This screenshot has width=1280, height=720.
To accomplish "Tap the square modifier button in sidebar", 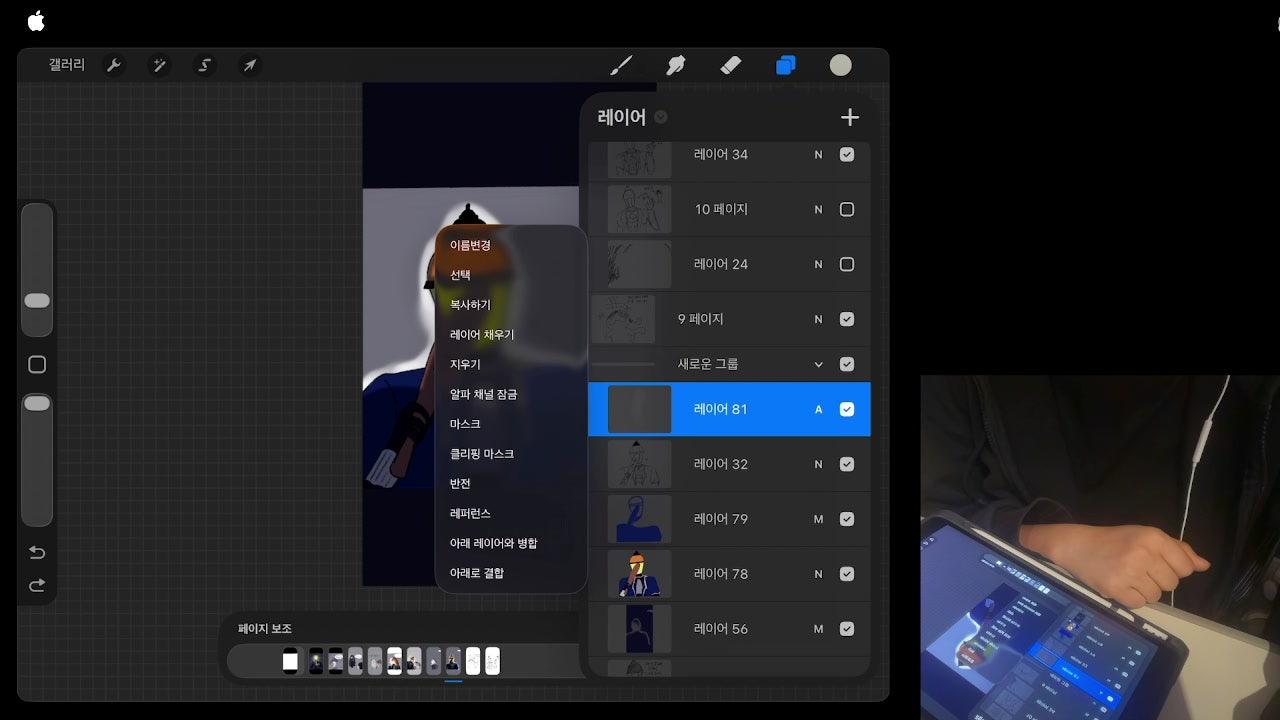I will click(37, 365).
